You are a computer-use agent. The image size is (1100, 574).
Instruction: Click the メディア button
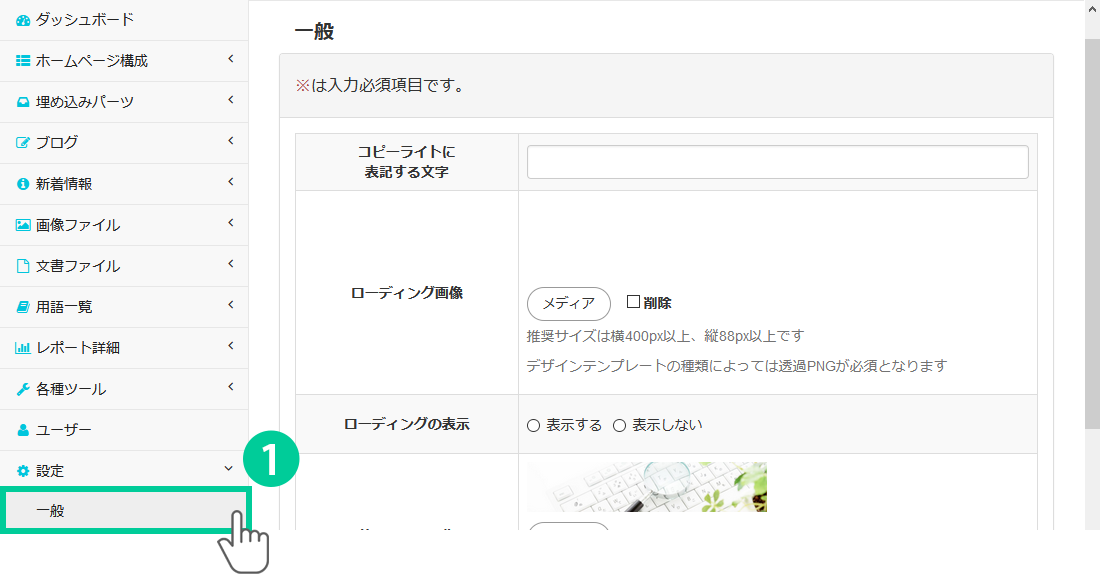(x=568, y=303)
